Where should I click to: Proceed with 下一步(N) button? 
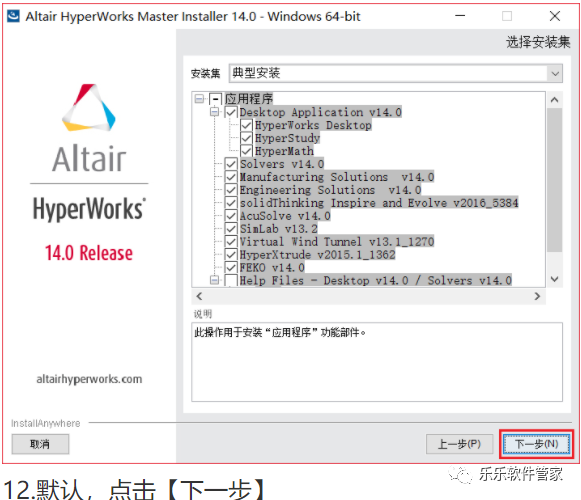pyautogui.click(x=536, y=444)
